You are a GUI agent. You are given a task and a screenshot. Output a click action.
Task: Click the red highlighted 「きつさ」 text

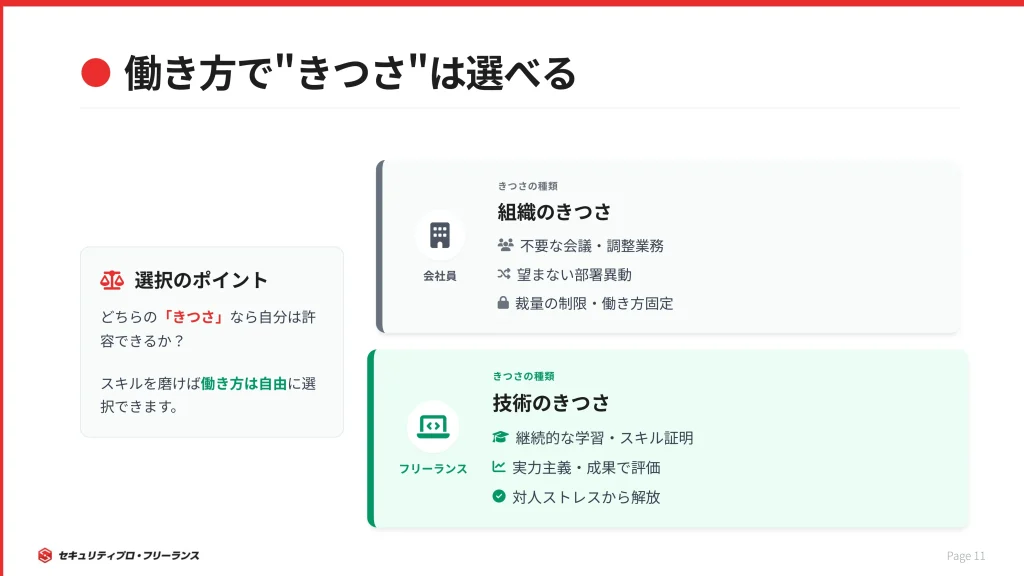(x=192, y=317)
